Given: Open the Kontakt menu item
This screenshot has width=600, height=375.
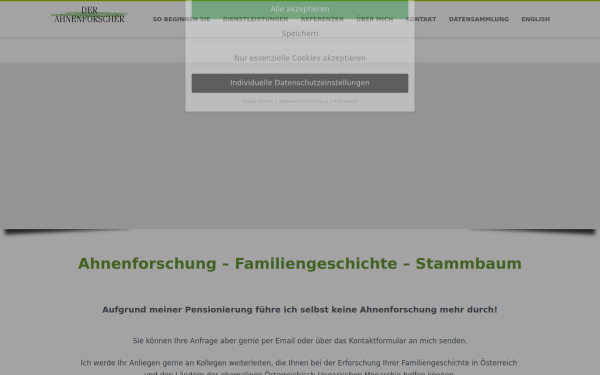Looking at the screenshot, I should coord(421,19).
